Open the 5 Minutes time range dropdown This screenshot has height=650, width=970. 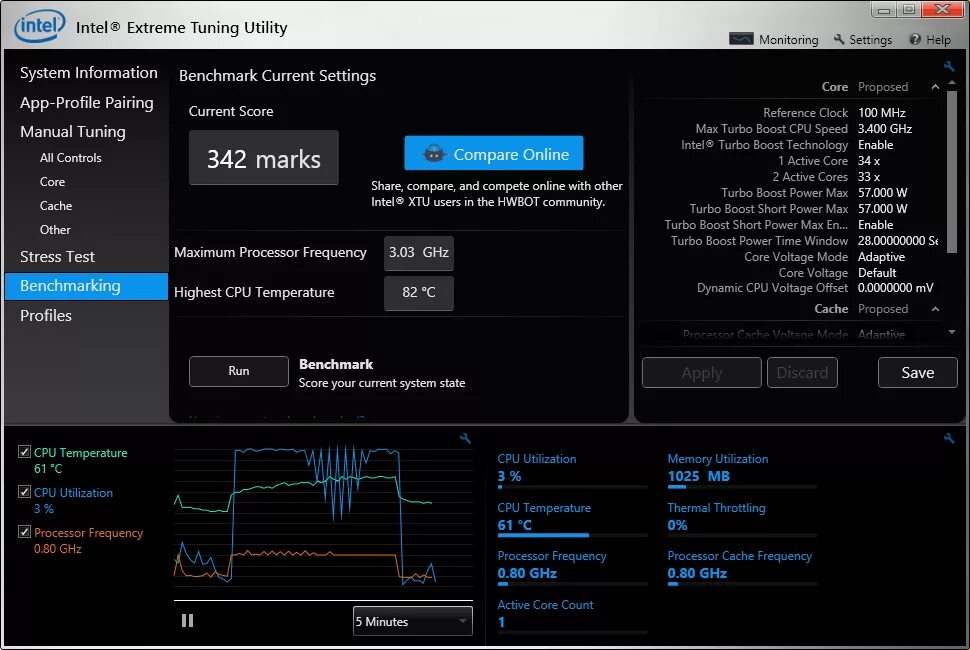[x=413, y=621]
